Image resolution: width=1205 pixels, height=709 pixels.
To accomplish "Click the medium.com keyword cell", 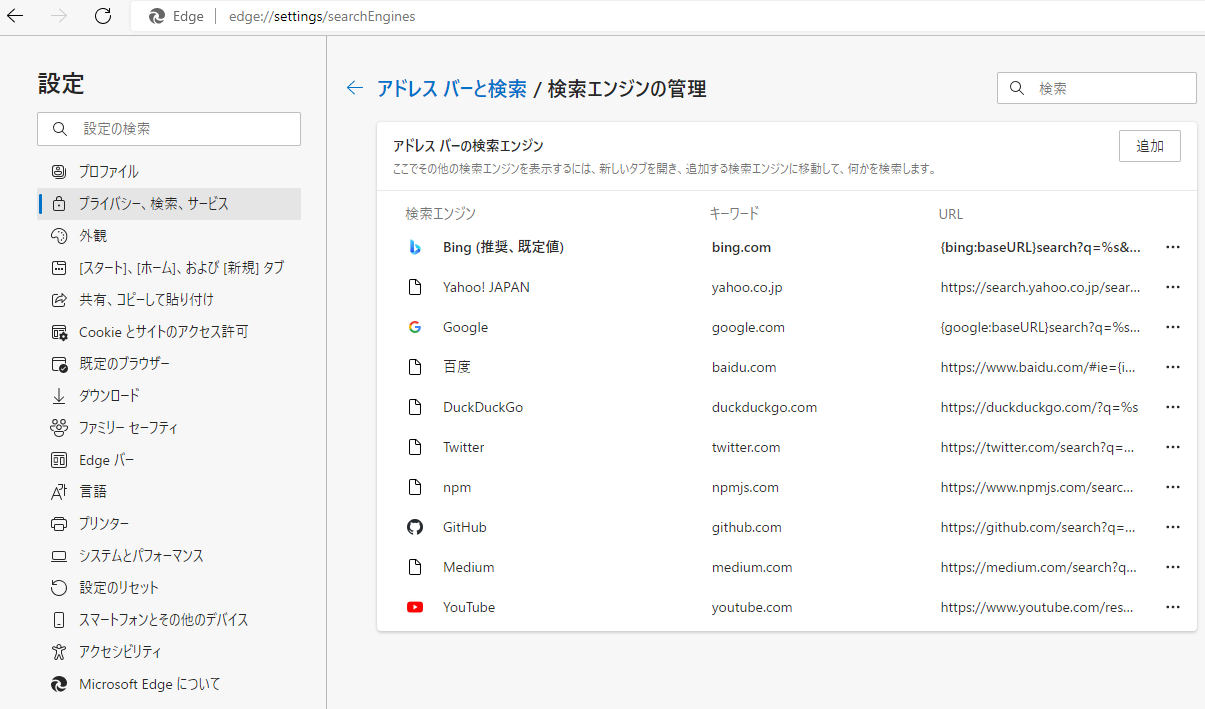I will coord(752,567).
